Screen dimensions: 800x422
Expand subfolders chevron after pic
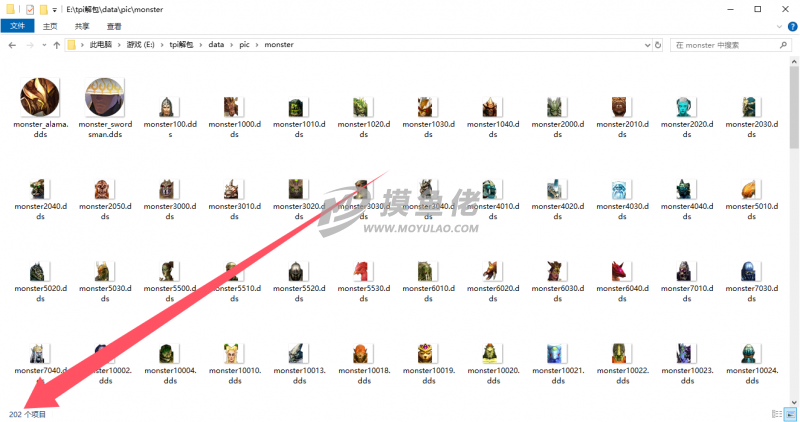pos(257,45)
